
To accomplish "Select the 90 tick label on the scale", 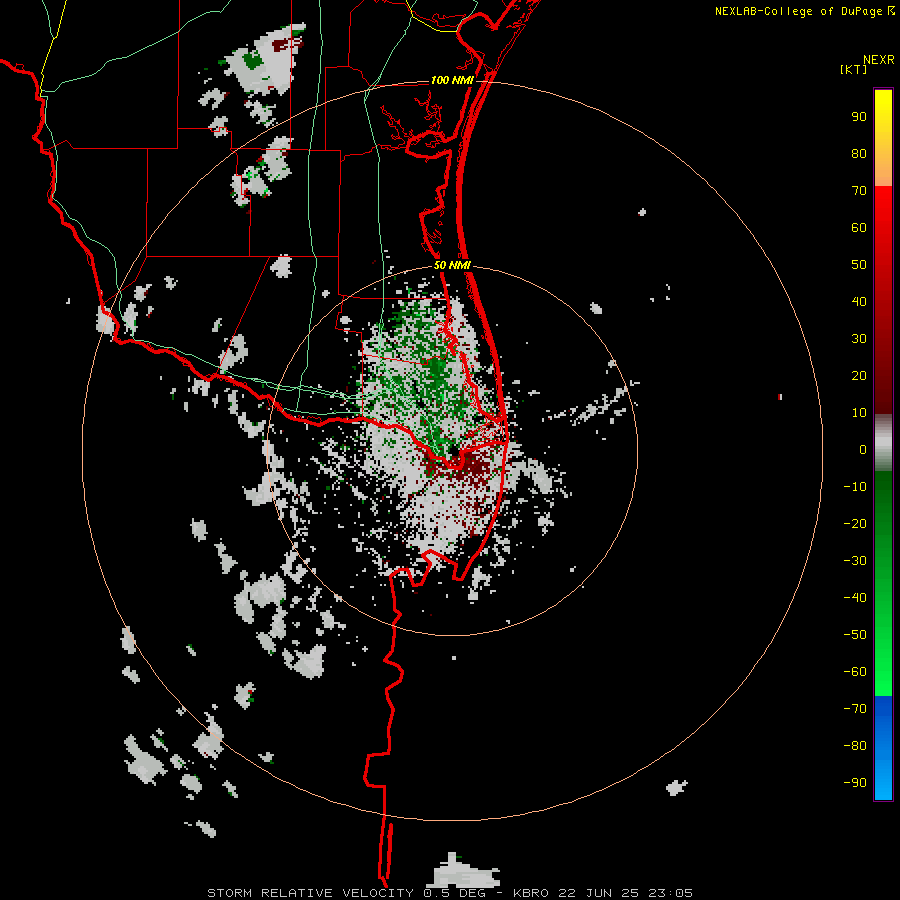I will click(859, 117).
